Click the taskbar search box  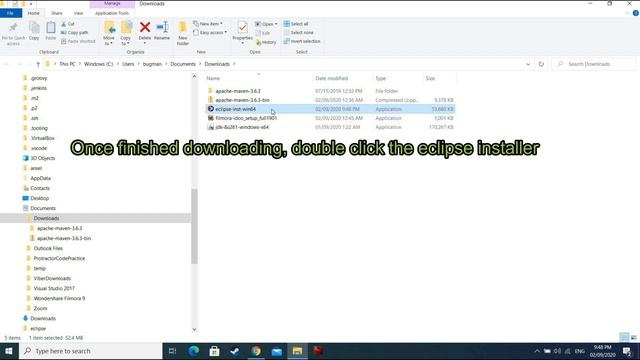pos(91,351)
